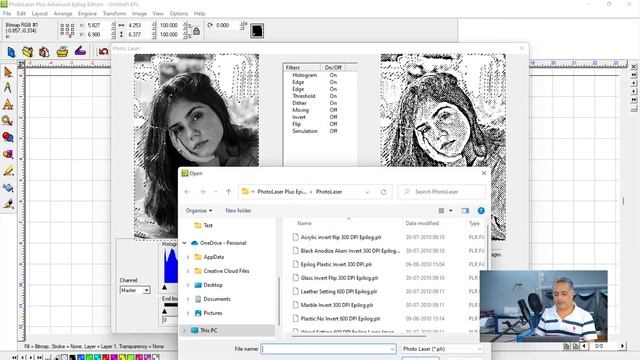
Task: Sort files by Name column header
Action: [304, 223]
